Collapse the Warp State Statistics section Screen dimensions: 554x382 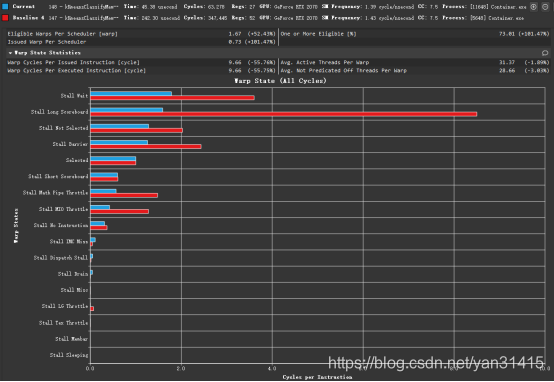pyautogui.click(x=10, y=53)
